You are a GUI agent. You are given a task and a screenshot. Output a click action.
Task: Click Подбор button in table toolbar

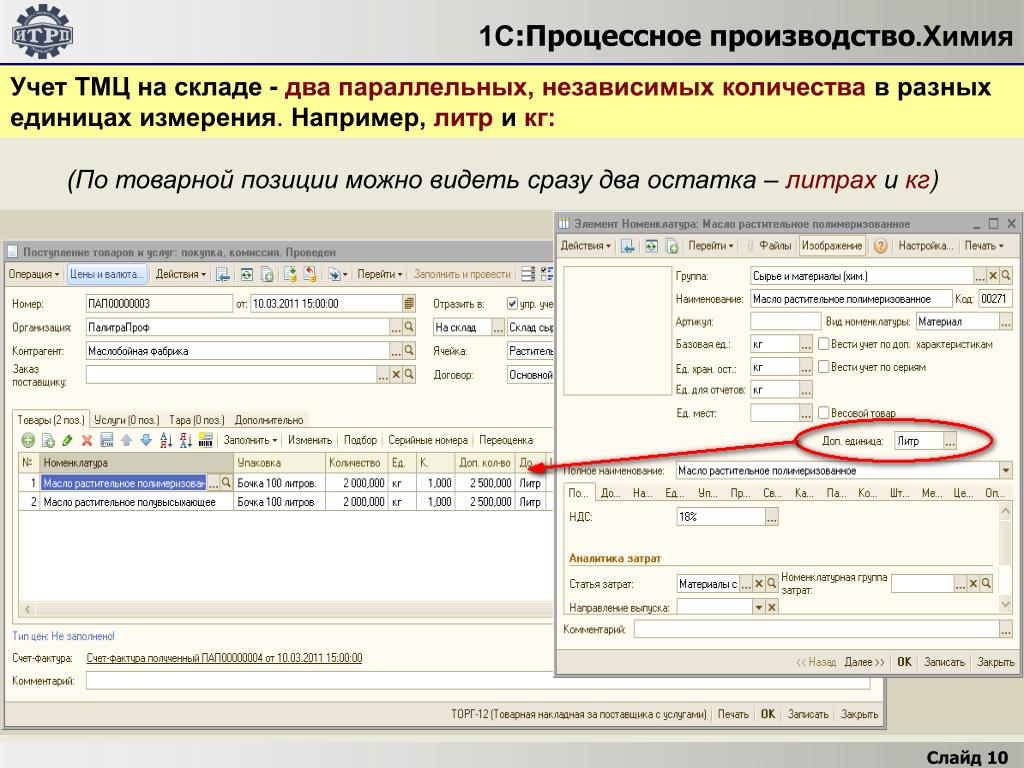(x=360, y=441)
